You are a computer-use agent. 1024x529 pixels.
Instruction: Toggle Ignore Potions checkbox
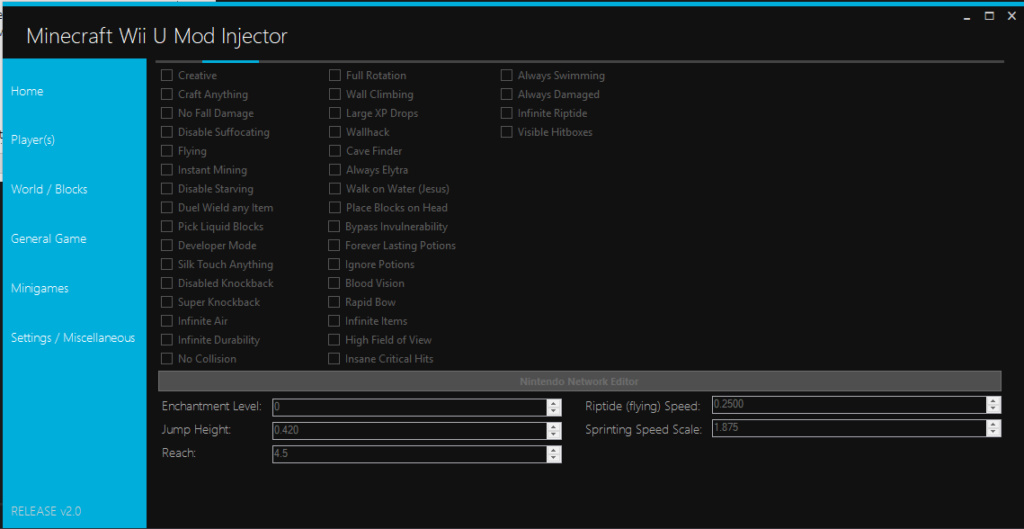334,265
